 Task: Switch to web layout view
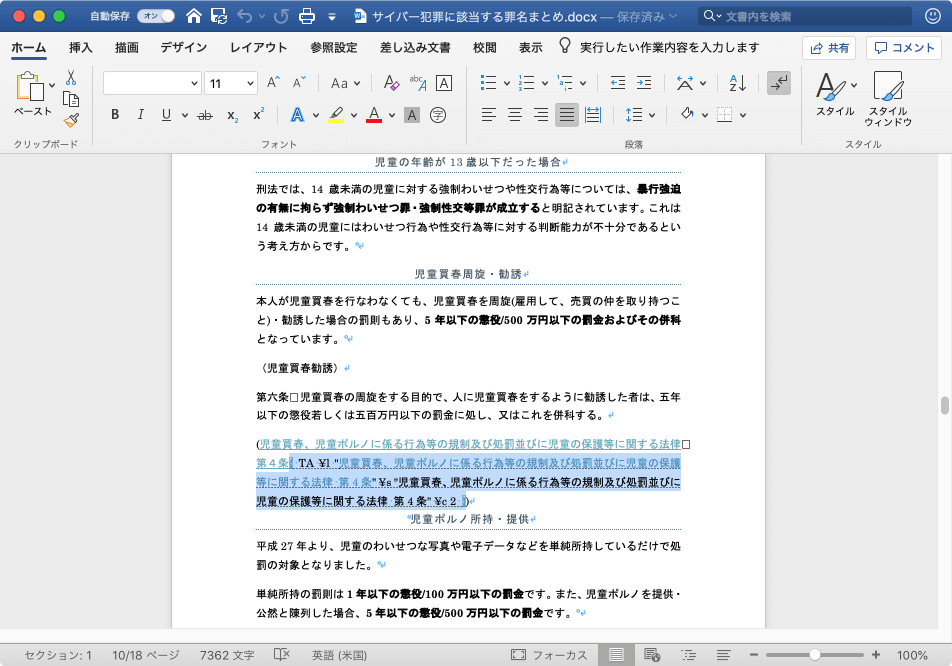click(x=652, y=654)
